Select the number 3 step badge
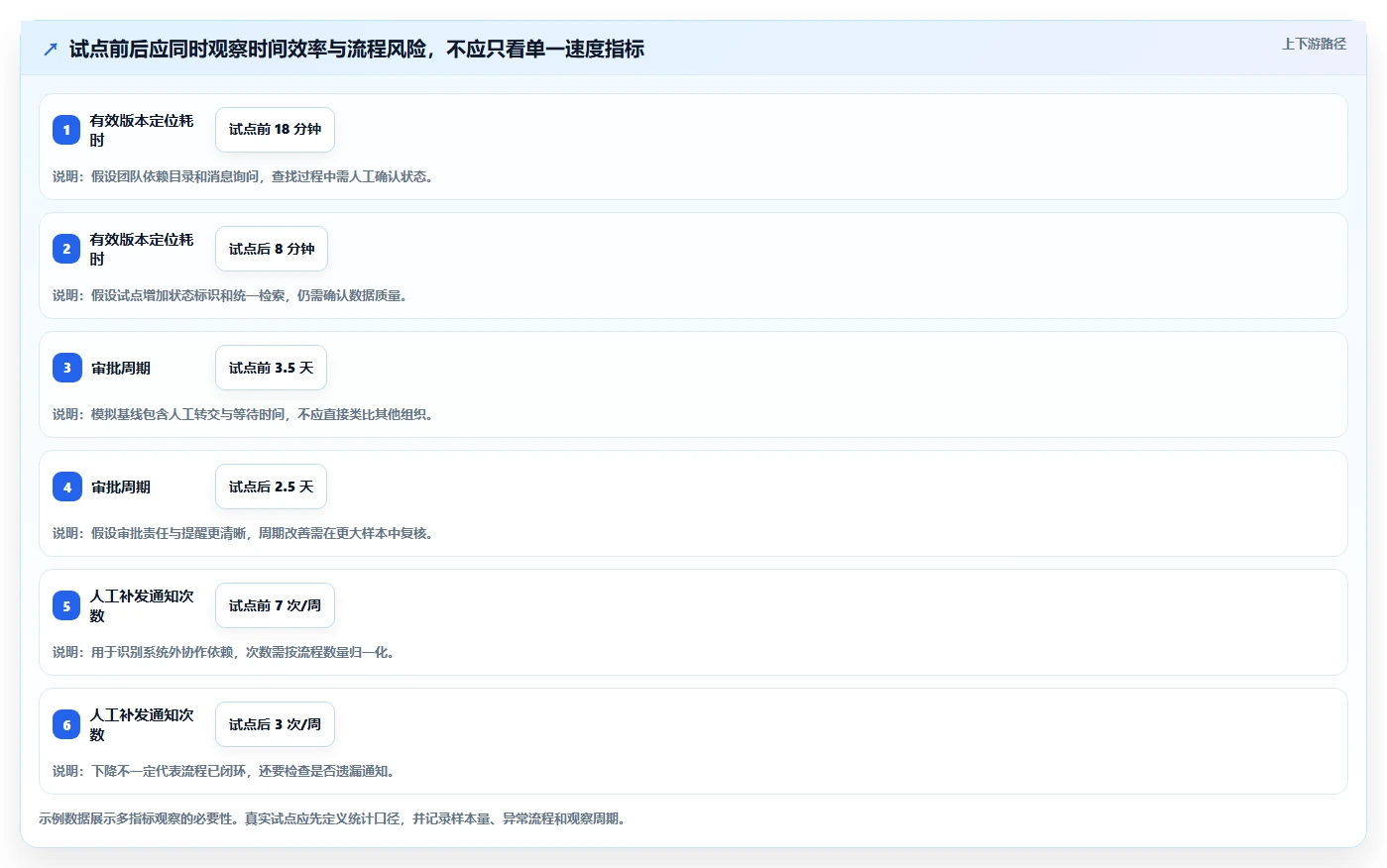The image size is (1387, 868). [66, 368]
